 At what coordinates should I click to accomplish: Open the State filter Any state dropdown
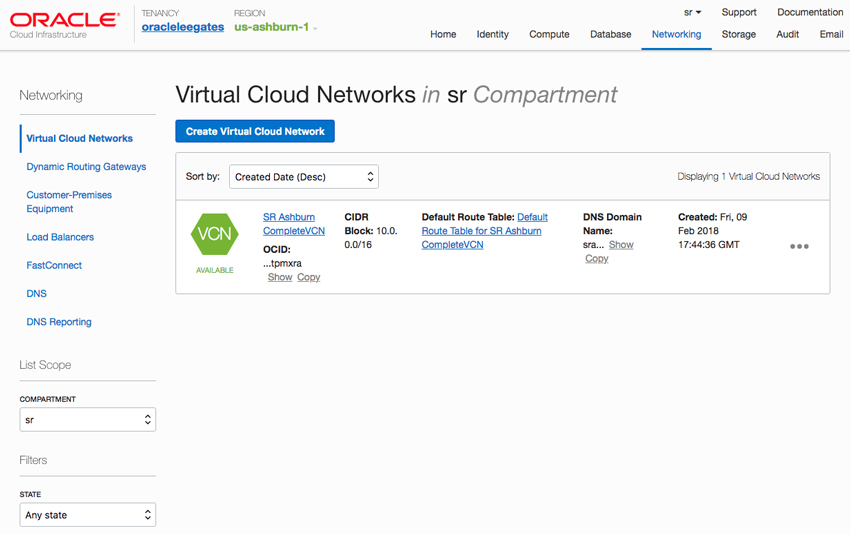tap(87, 515)
